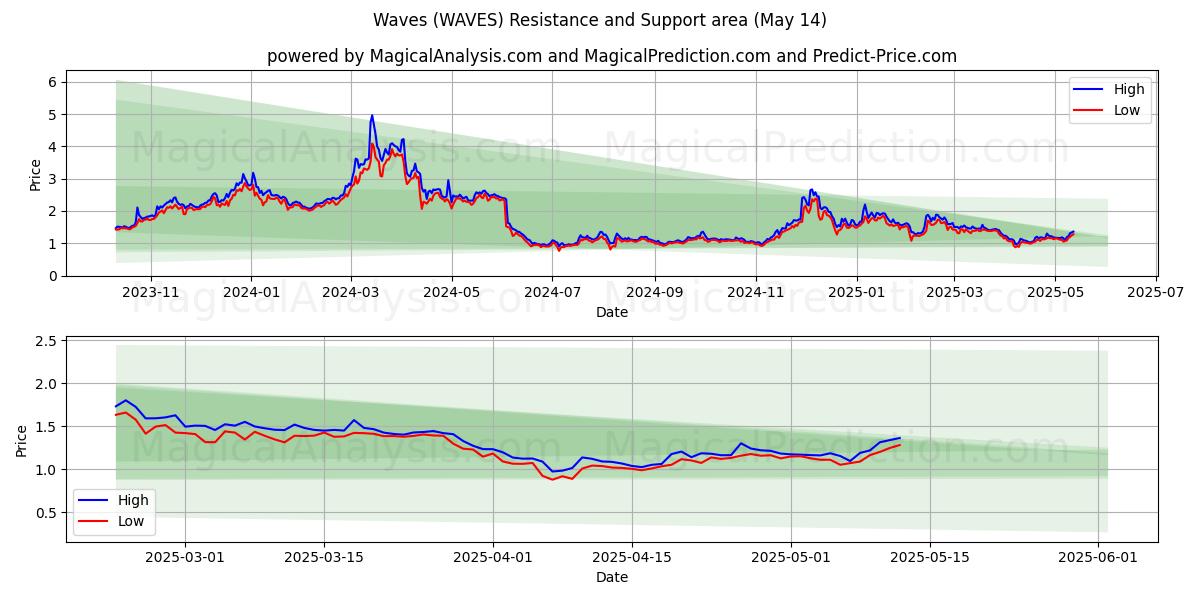1200x600 pixels.
Task: Click the '2024-01' date tick
Action: [251, 292]
